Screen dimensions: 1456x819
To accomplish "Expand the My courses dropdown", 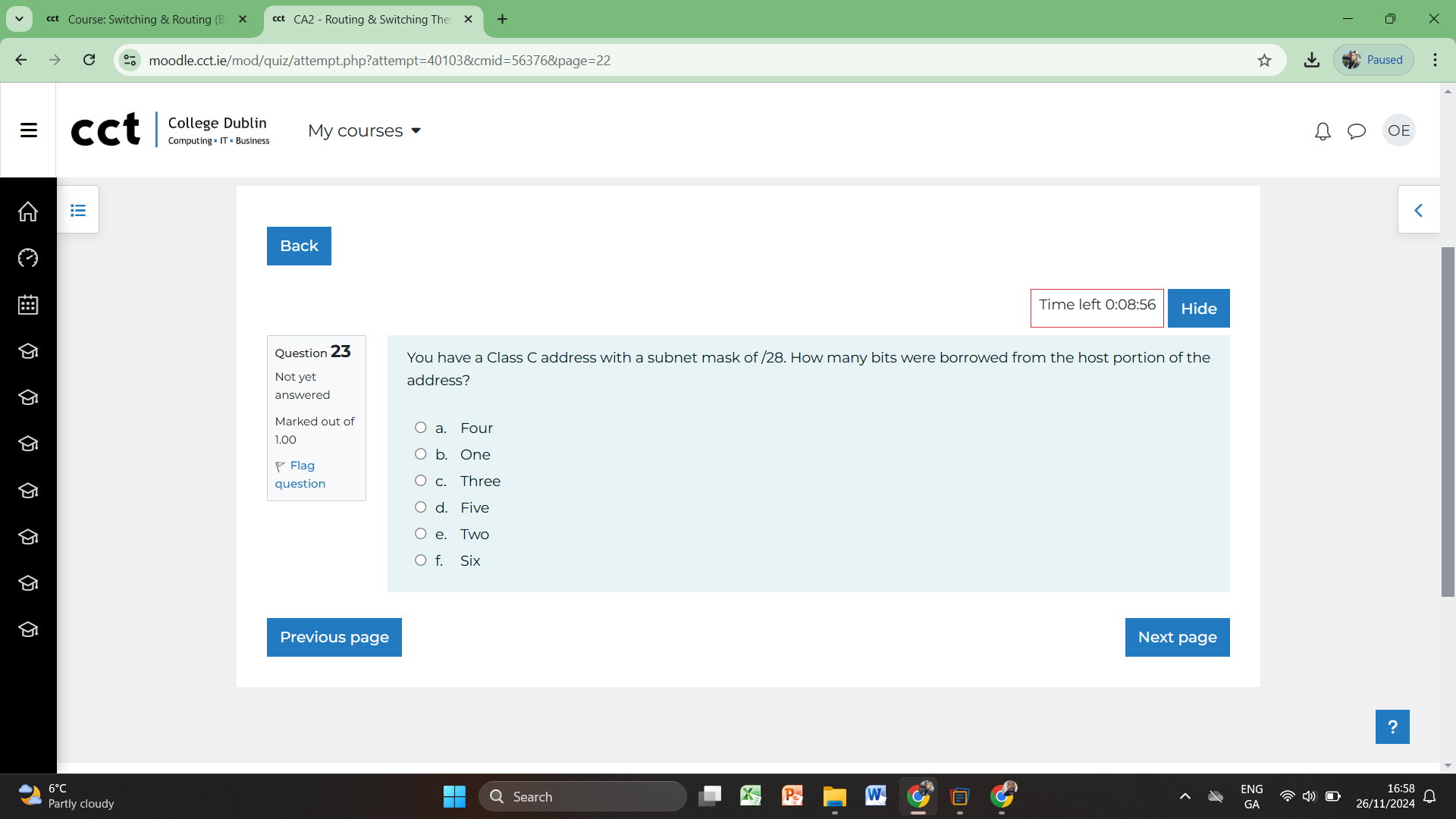I will click(x=364, y=130).
